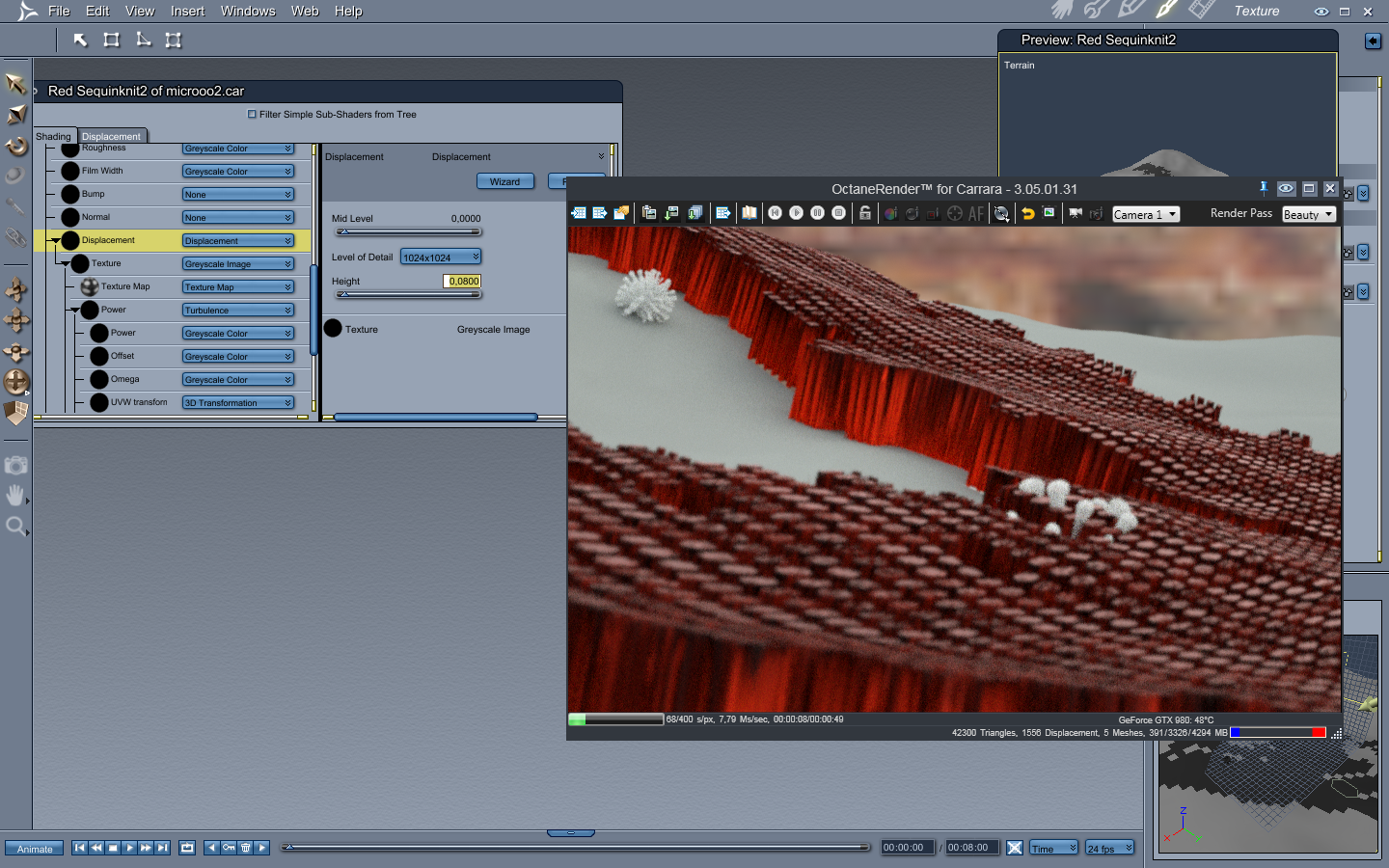Select the Rotate tool in left toolbar

(x=16, y=146)
